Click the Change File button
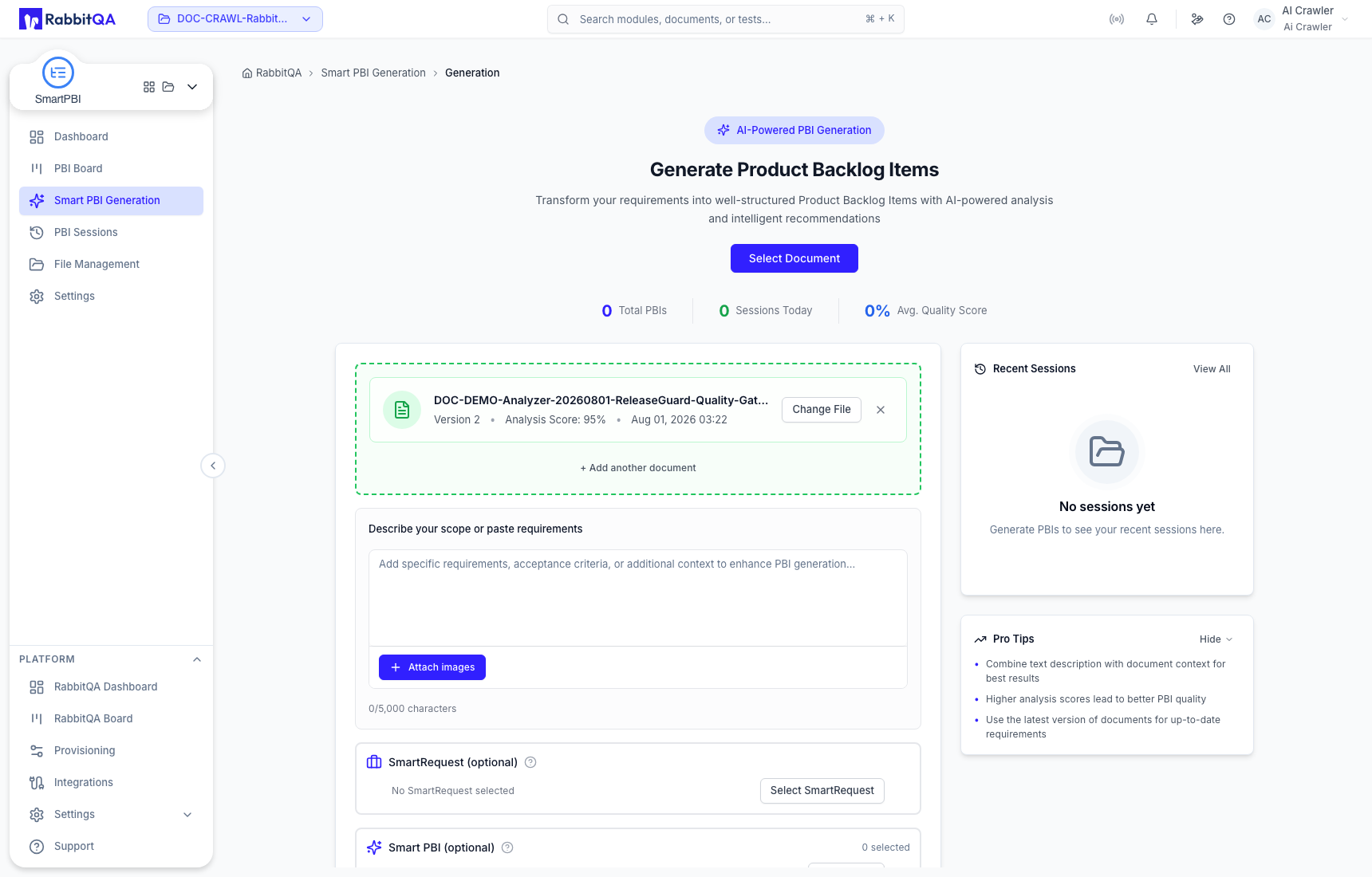The height and width of the screenshot is (877, 1372). 822,410
